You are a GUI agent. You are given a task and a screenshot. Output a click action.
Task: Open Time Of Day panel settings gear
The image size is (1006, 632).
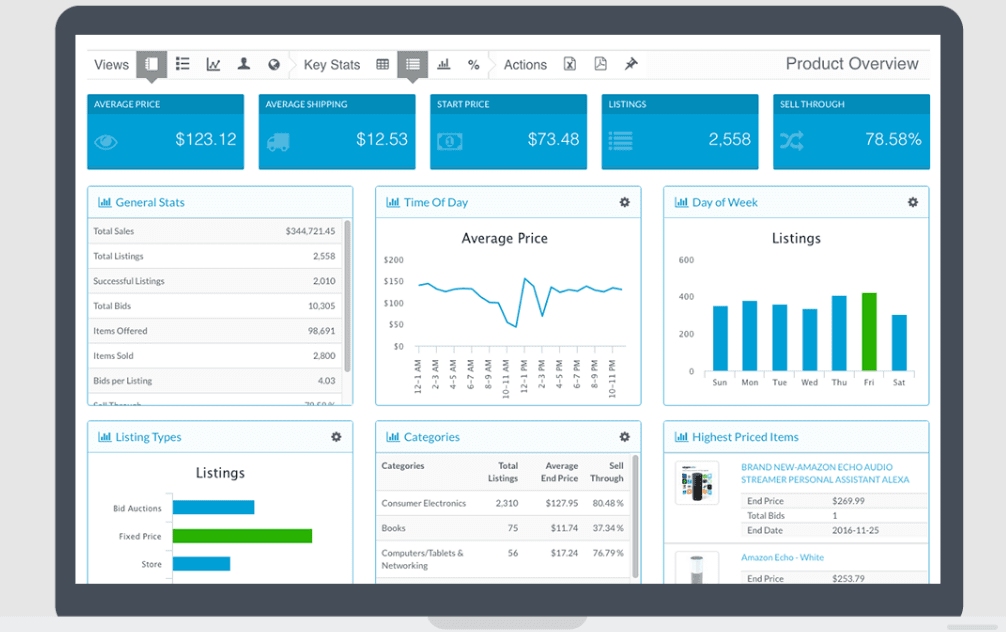tap(625, 202)
